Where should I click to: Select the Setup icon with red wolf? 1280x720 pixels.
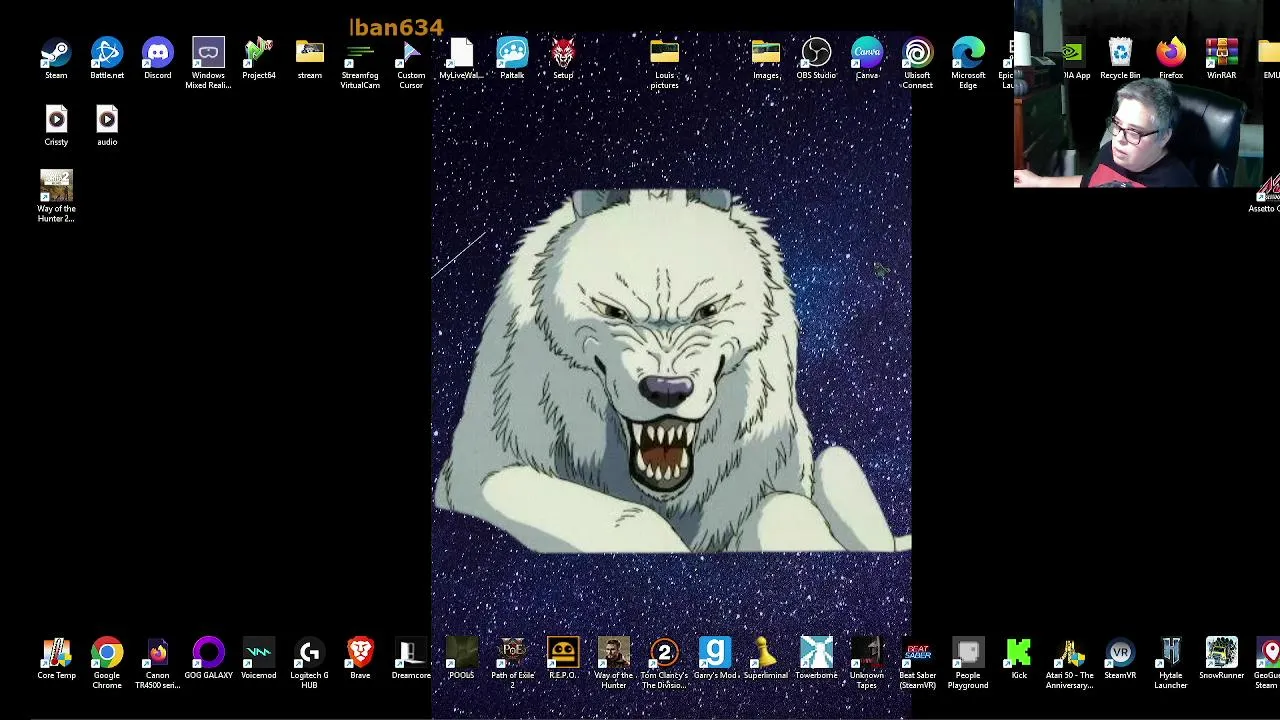point(563,54)
